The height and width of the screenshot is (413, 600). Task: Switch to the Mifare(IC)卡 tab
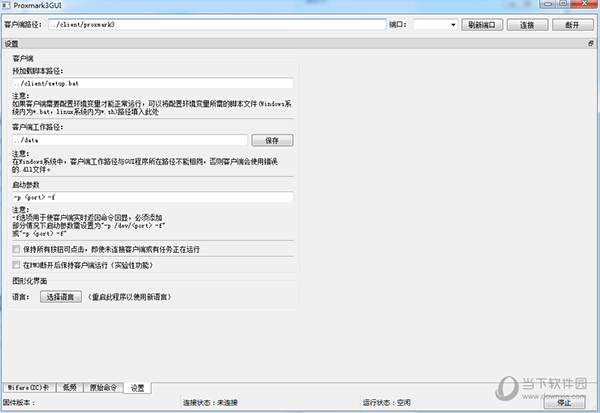29,387
